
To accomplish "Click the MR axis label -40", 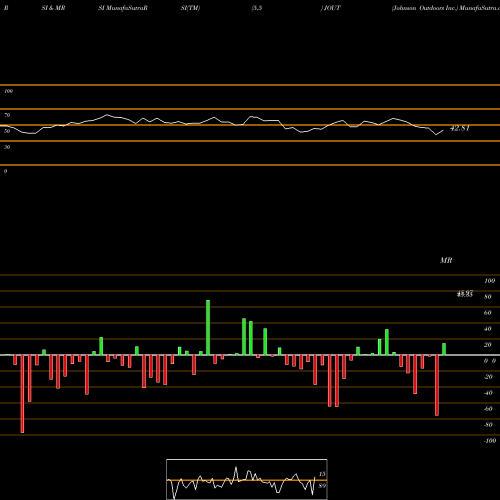I will 488,393.
